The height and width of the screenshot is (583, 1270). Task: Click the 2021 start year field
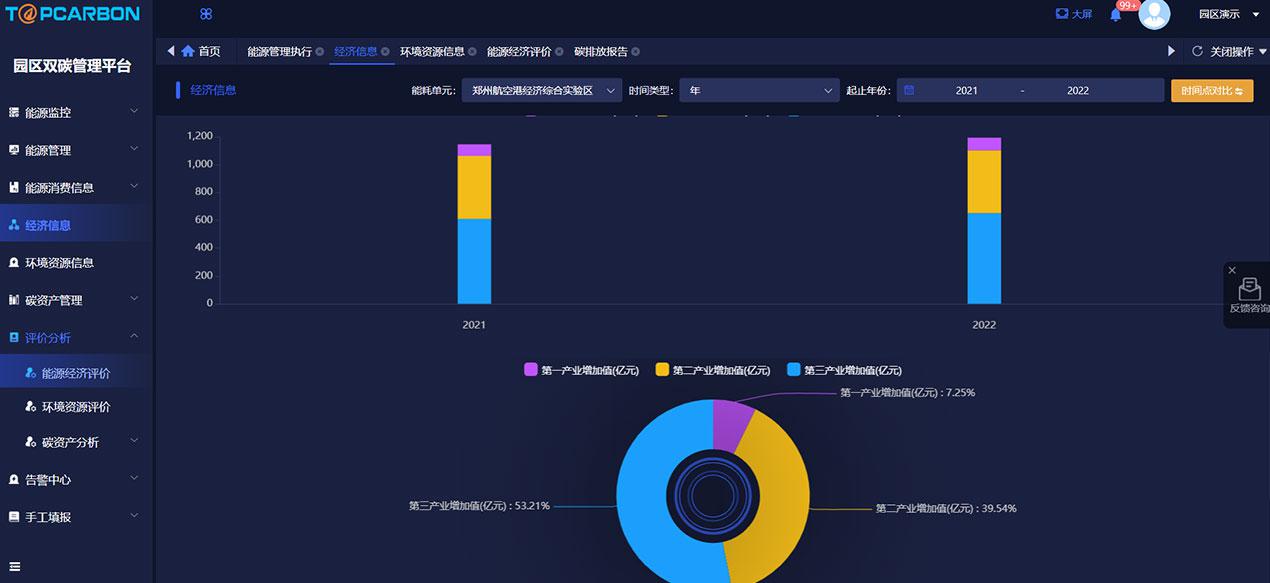[966, 91]
